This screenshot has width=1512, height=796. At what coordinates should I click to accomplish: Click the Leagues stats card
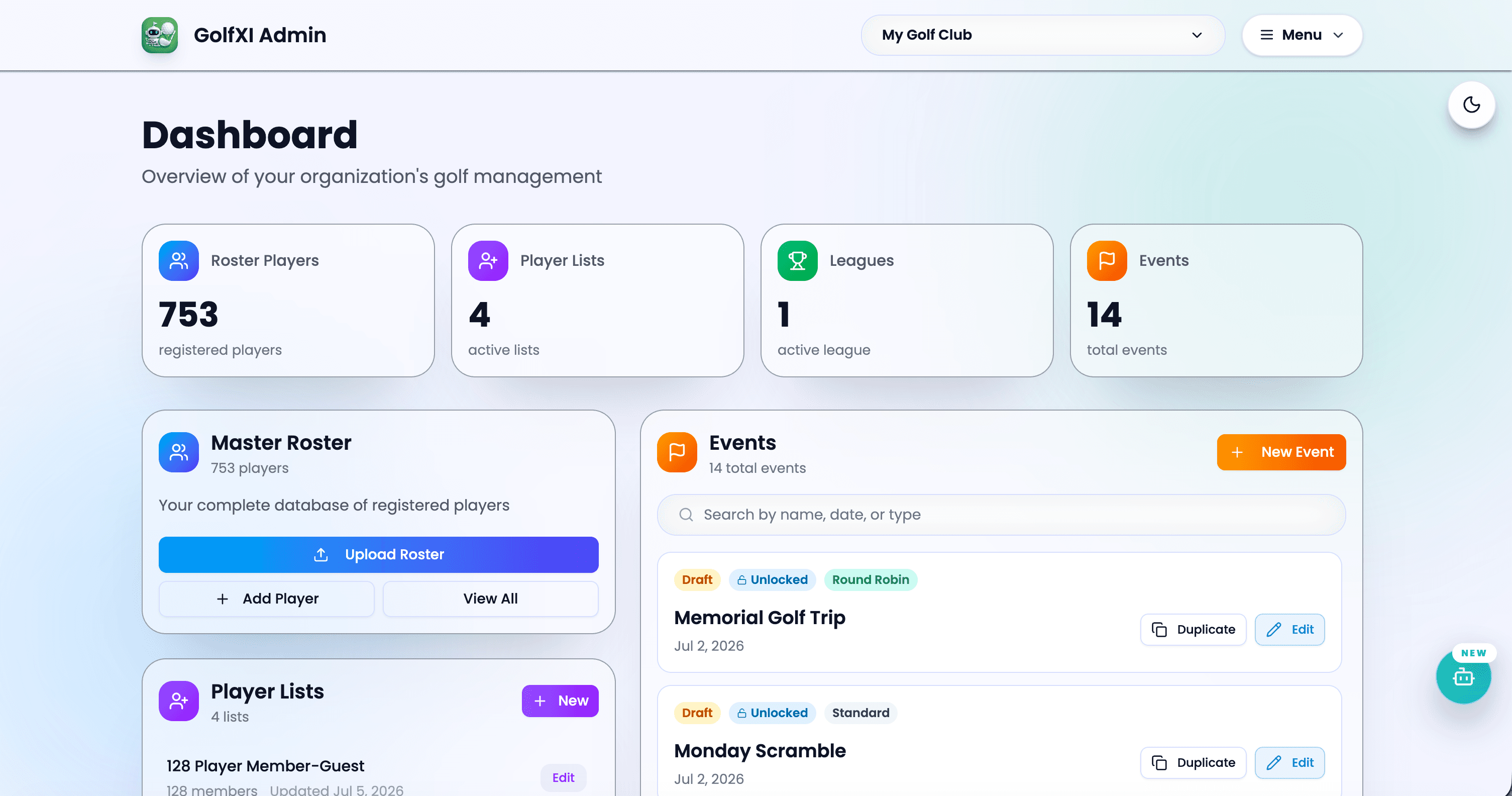[907, 301]
